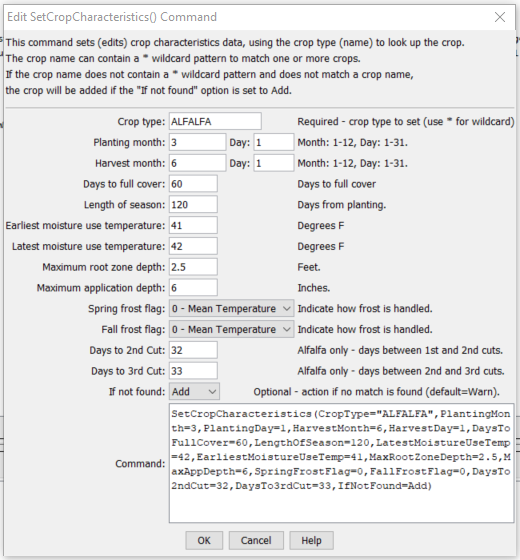Edit the Days to 2nd Cut field
The width and height of the screenshot is (520, 560).
[x=193, y=350]
